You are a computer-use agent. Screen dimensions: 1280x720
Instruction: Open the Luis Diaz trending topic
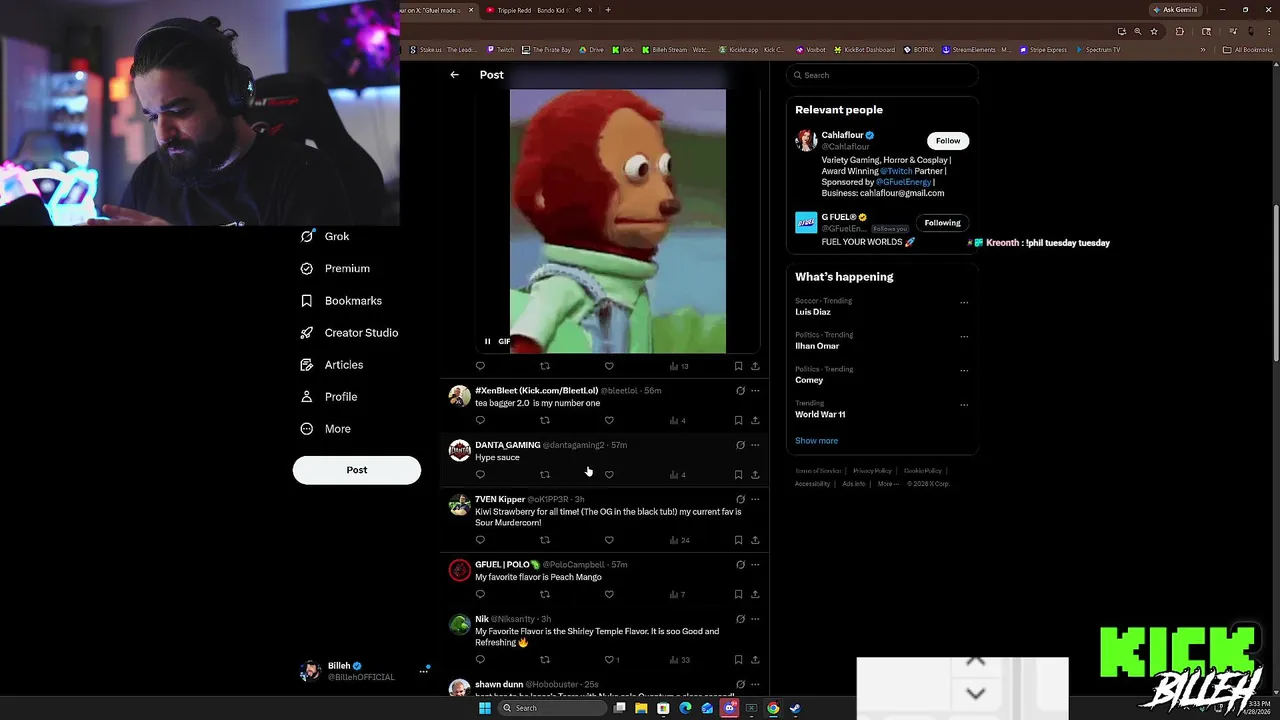pos(813,312)
